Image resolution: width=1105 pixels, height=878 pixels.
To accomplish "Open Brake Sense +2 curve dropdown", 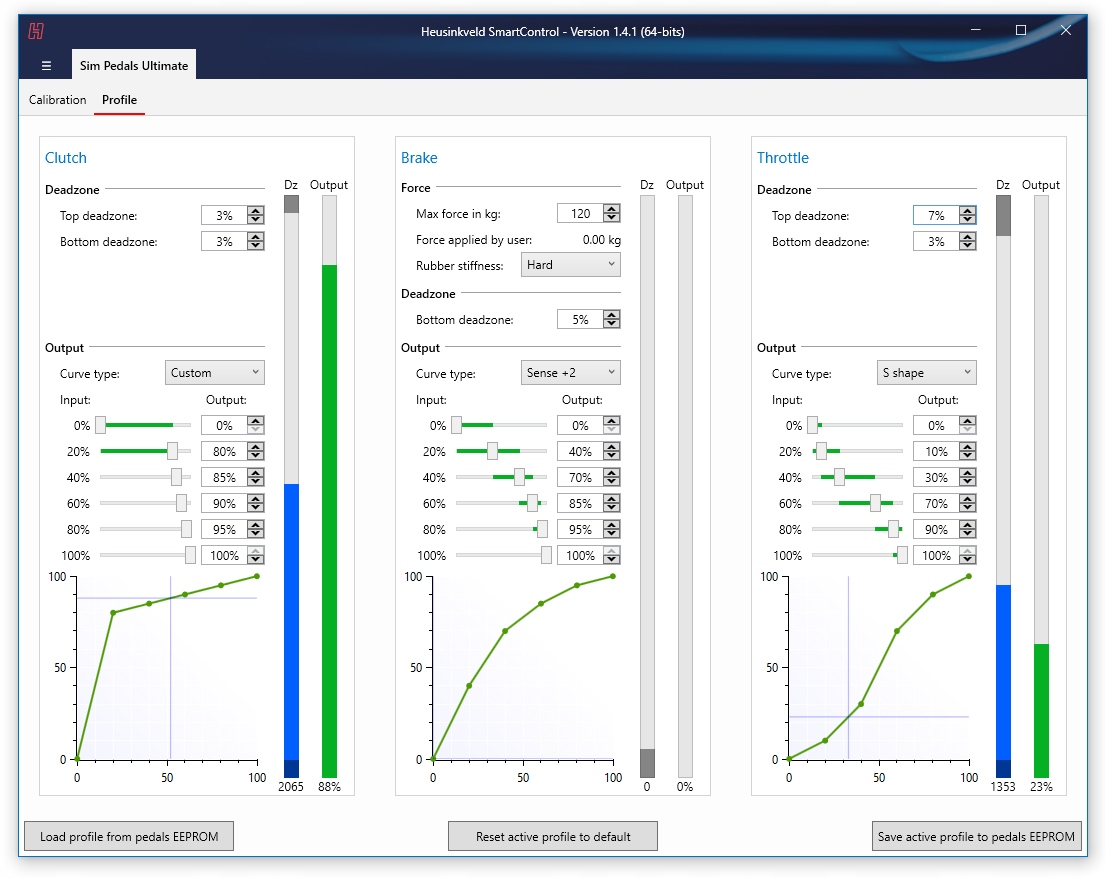I will (571, 373).
